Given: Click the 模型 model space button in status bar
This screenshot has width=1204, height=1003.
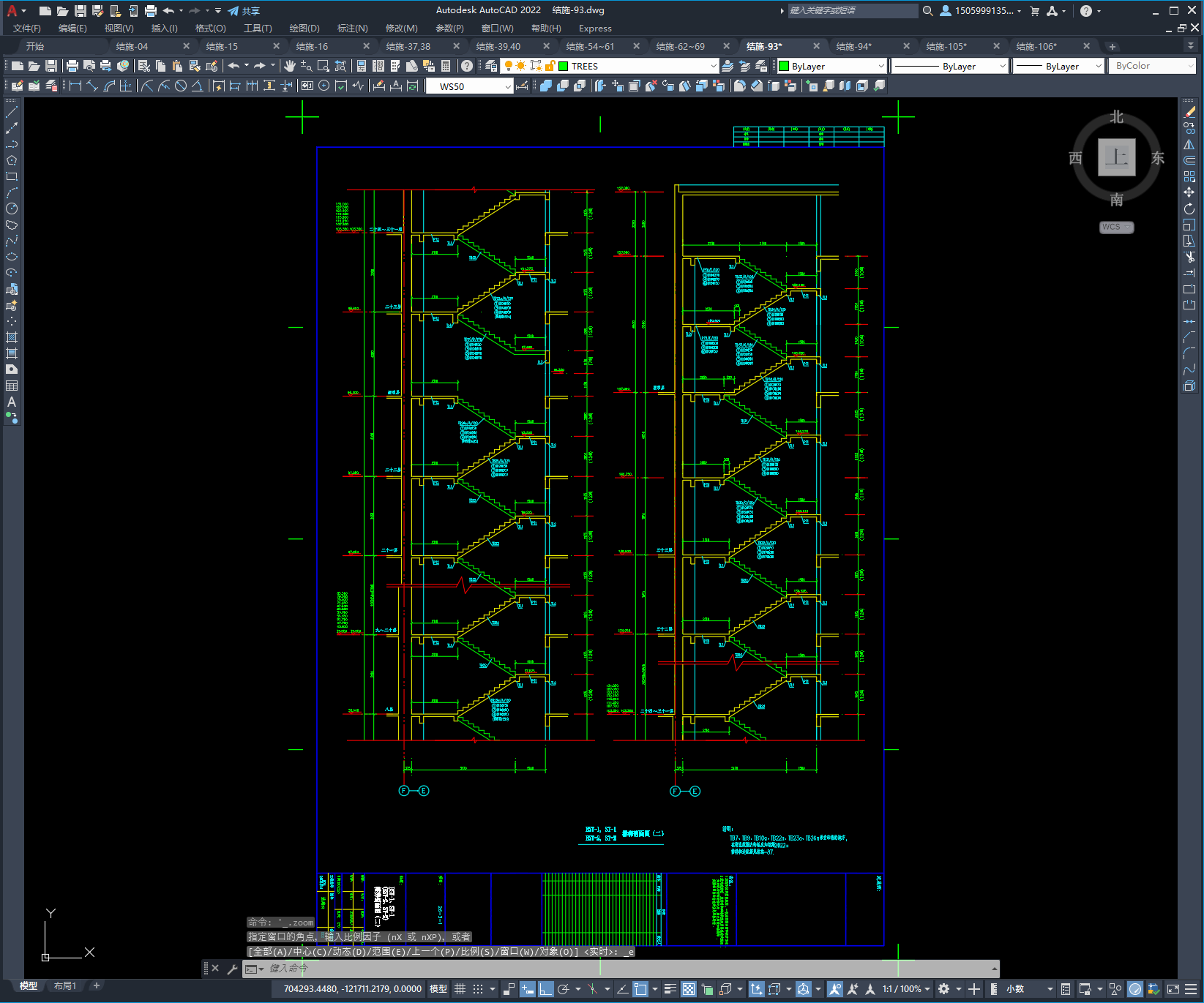Looking at the screenshot, I should 438,989.
